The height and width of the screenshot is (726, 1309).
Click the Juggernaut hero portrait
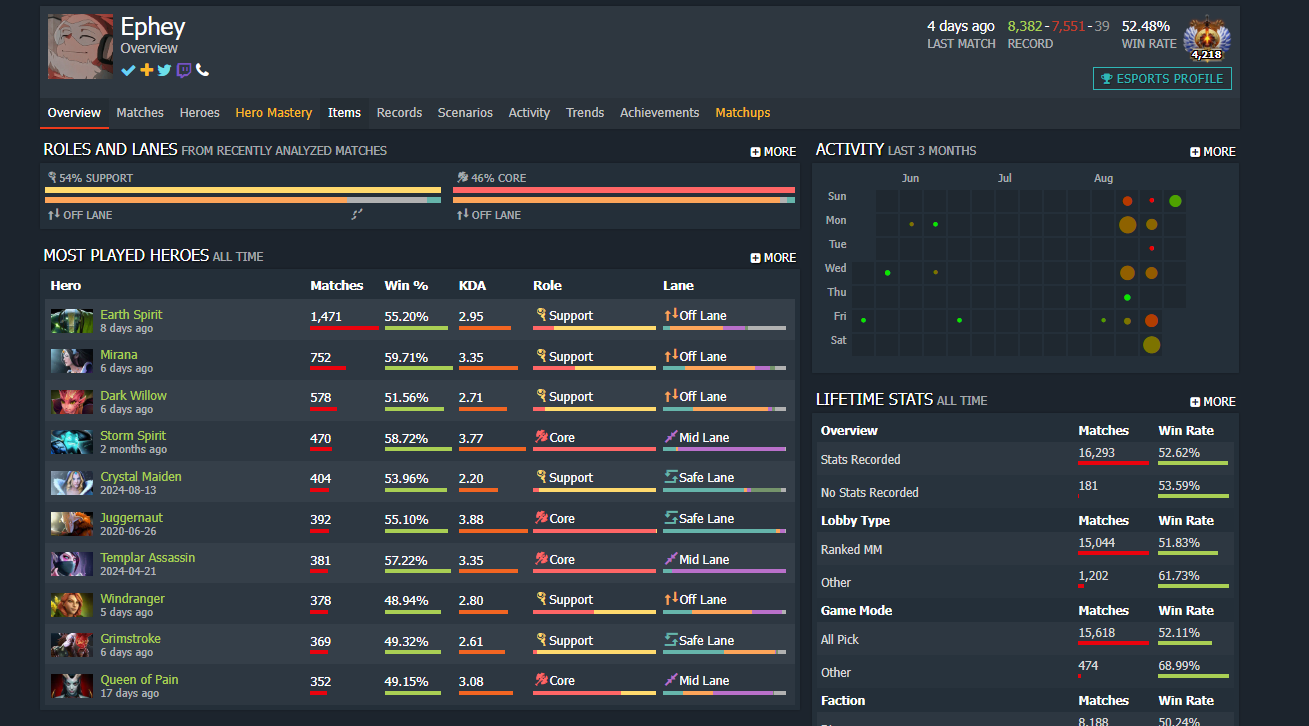tap(72, 524)
